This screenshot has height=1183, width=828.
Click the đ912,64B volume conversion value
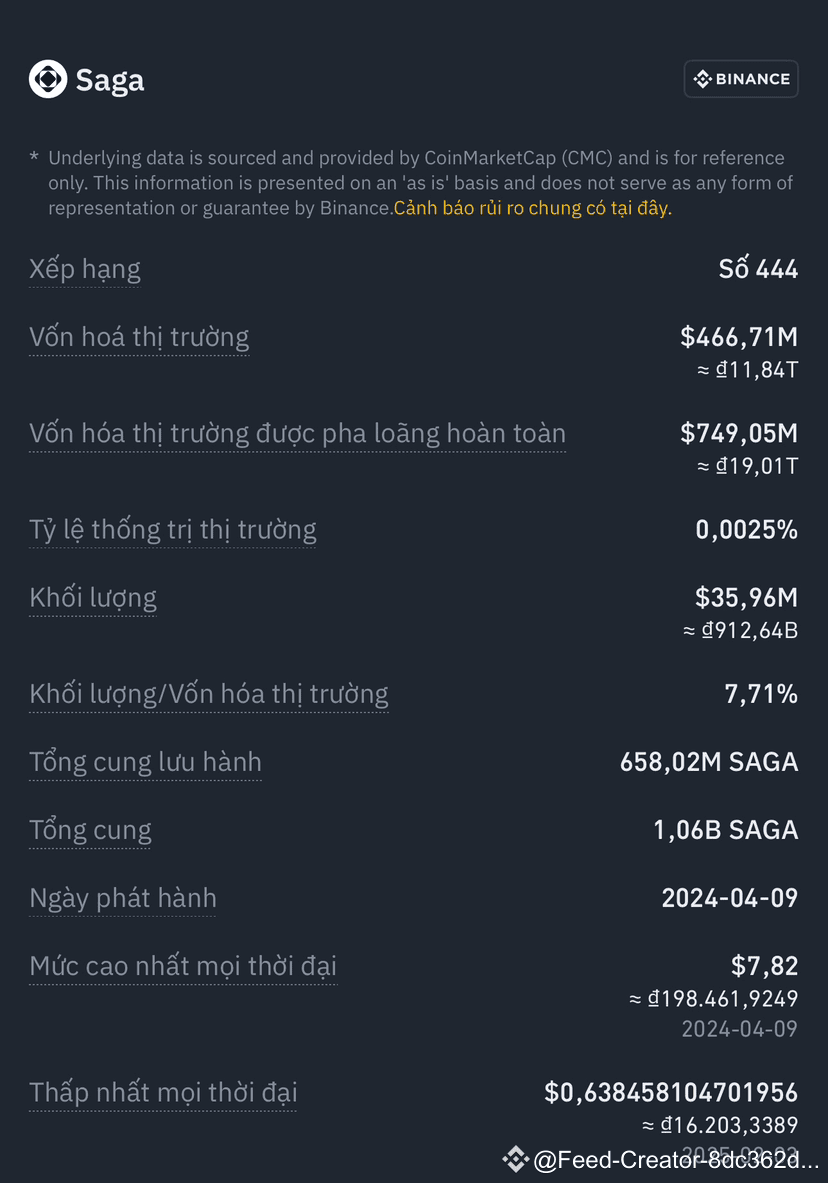click(740, 630)
